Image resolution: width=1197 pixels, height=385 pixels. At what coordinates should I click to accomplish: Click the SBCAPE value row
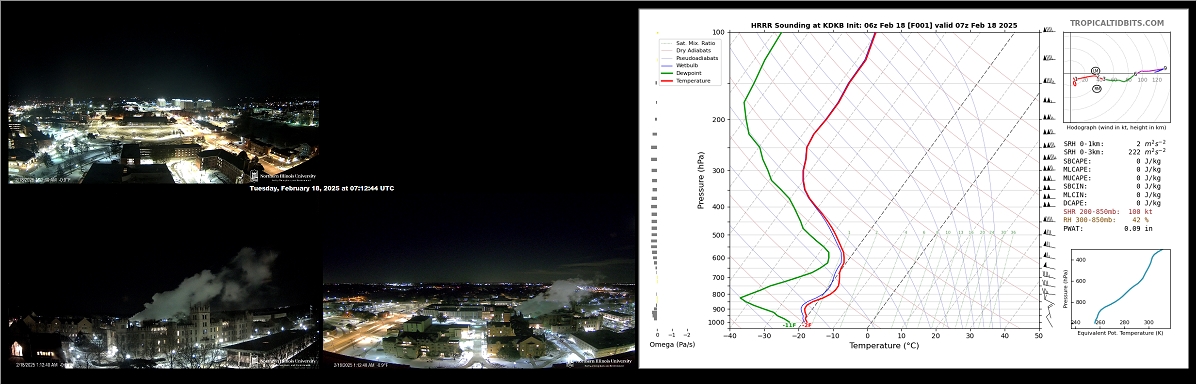(x=1113, y=161)
